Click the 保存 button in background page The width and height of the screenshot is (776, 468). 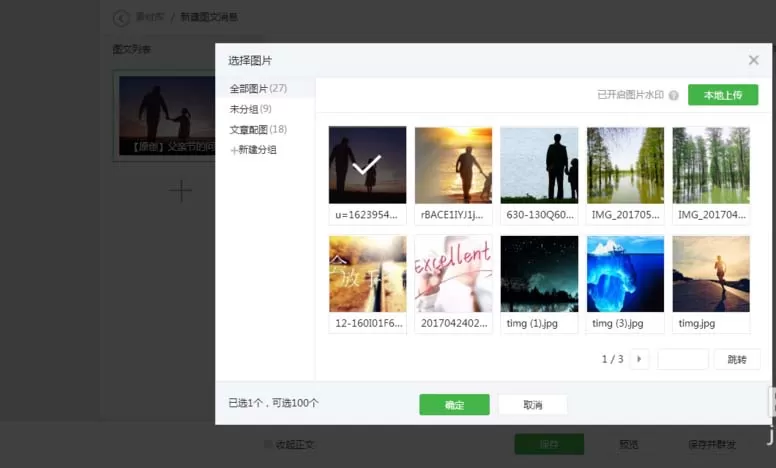click(x=549, y=444)
